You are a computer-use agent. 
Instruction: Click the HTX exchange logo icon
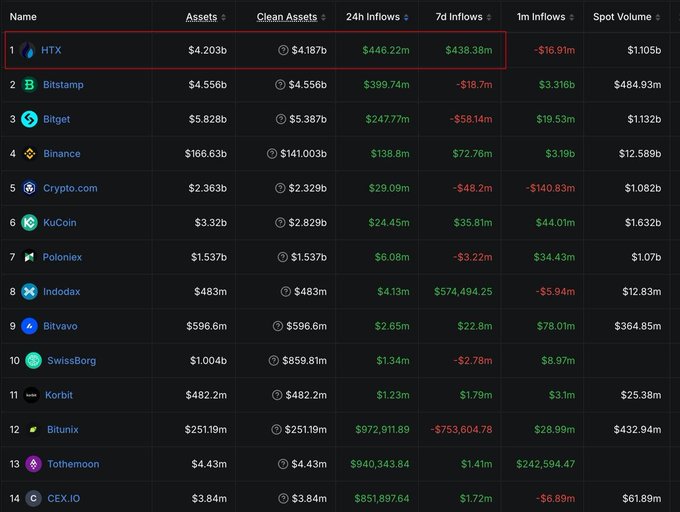coord(28,50)
